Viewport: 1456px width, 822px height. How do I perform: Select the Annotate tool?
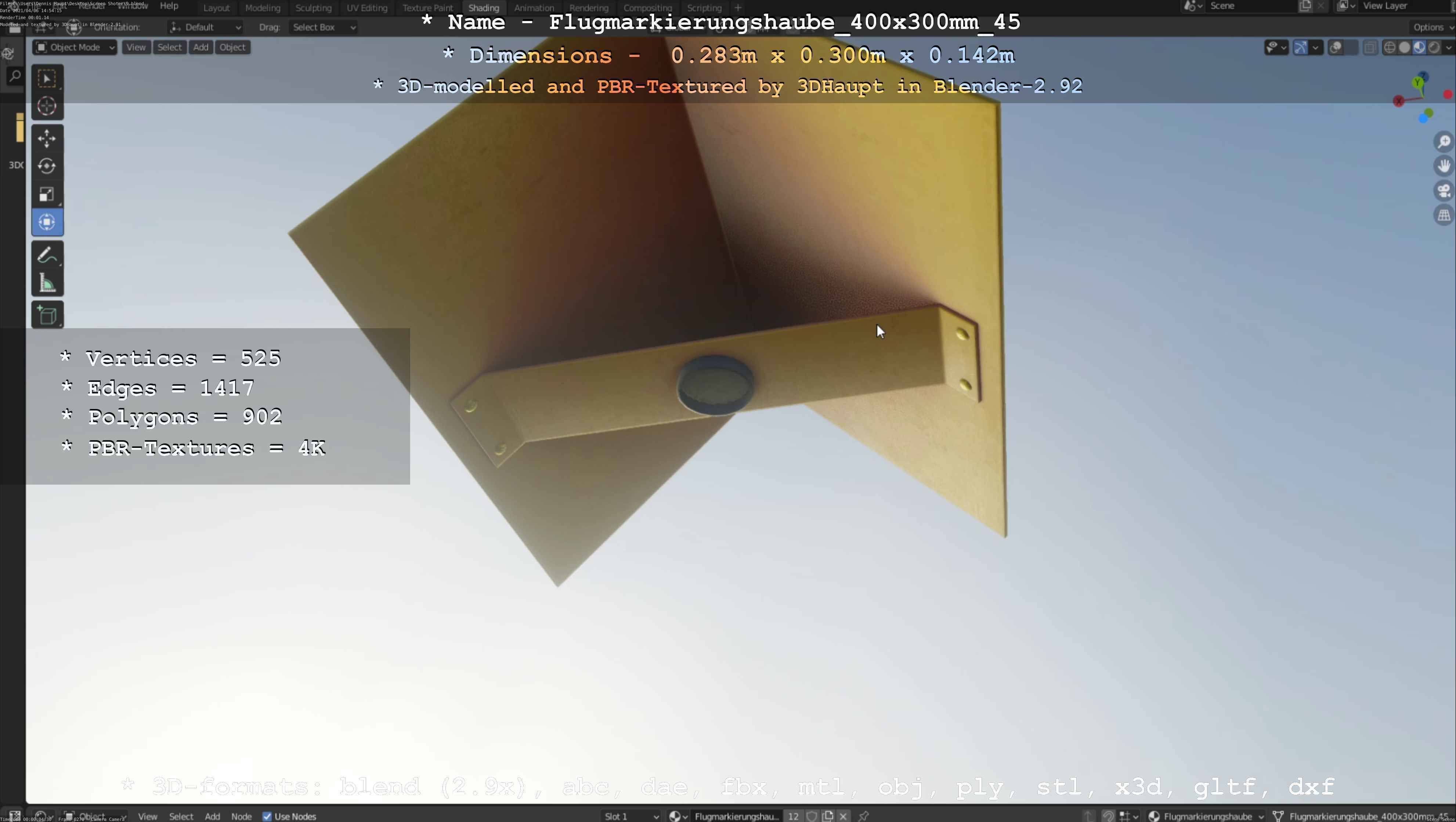(47, 255)
